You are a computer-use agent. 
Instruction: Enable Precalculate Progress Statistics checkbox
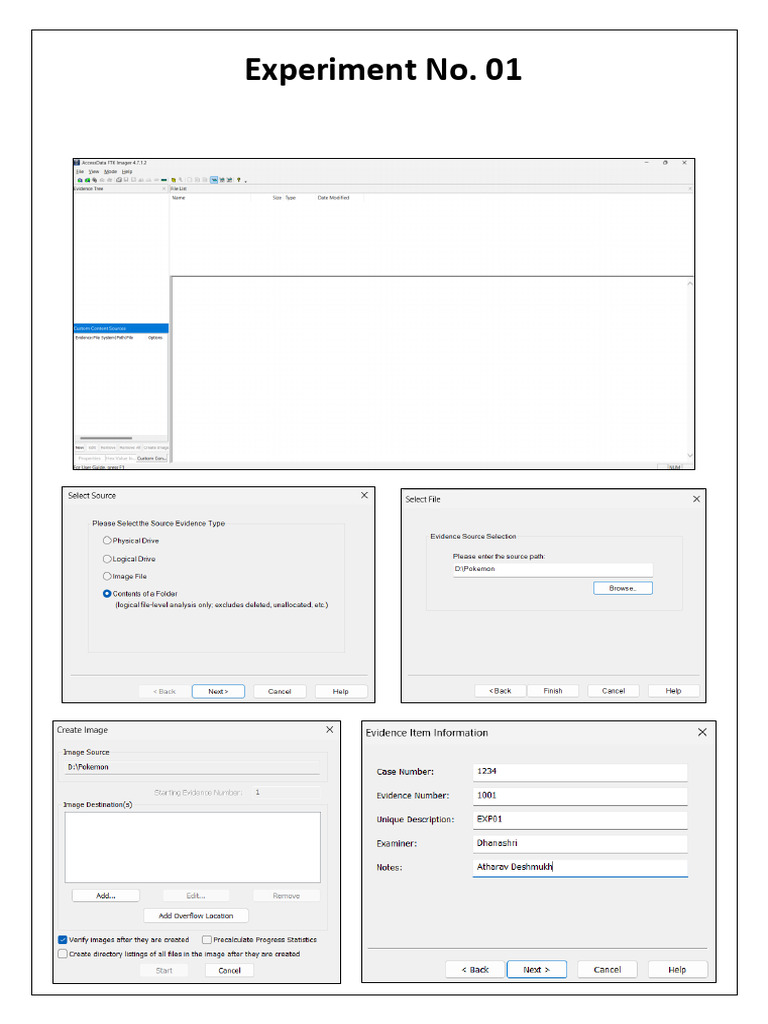tap(206, 940)
